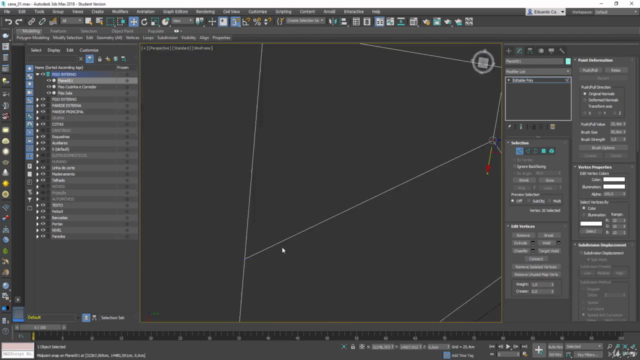The height and width of the screenshot is (360, 640).
Task: Click the Pin Stack icon
Action: pyautogui.click(x=509, y=127)
